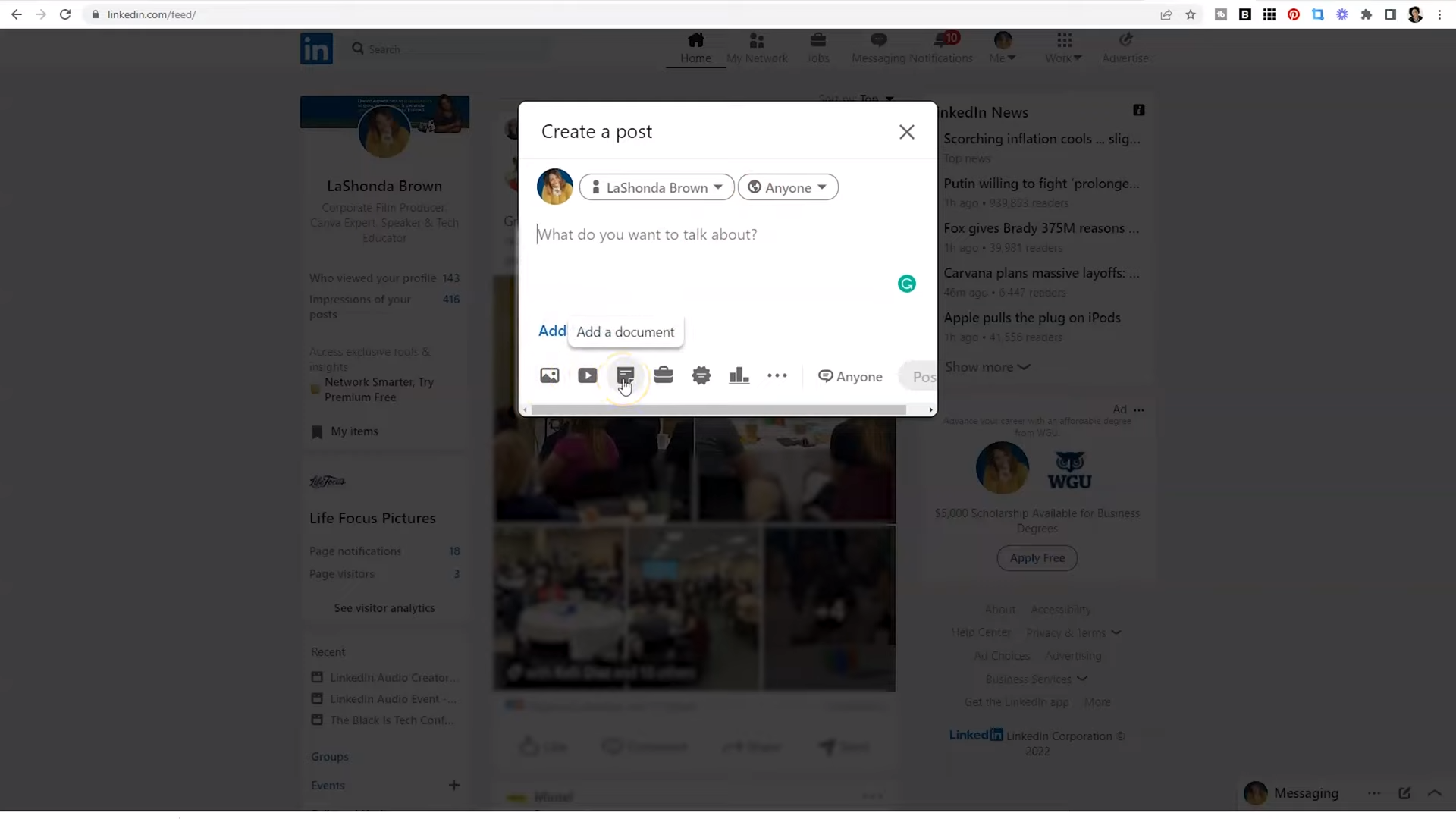Viewport: 1456px width, 819px height.
Task: Open the LaShonda Brown author dropdown
Action: (657, 187)
